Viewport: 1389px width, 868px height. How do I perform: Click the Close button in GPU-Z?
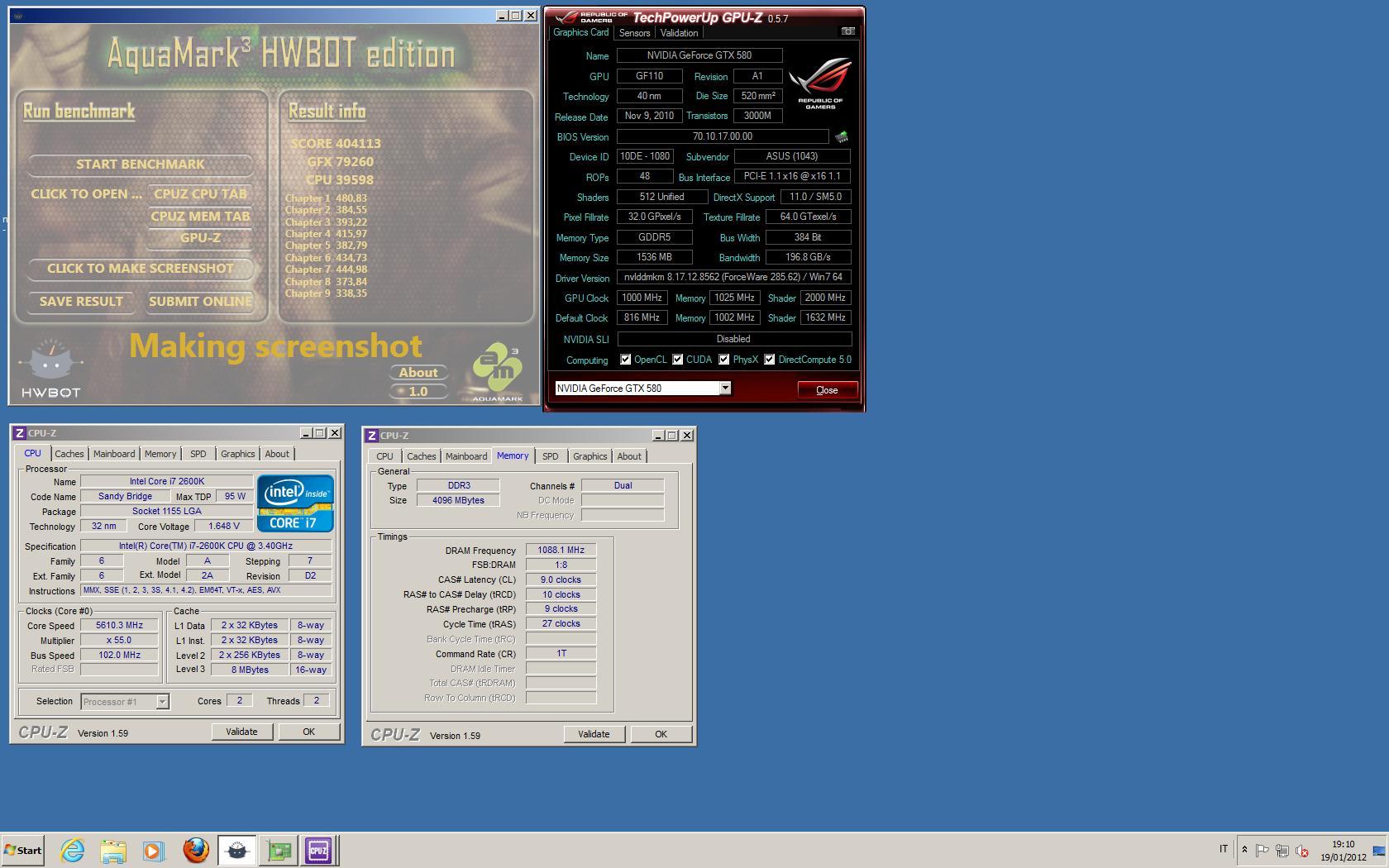827,390
